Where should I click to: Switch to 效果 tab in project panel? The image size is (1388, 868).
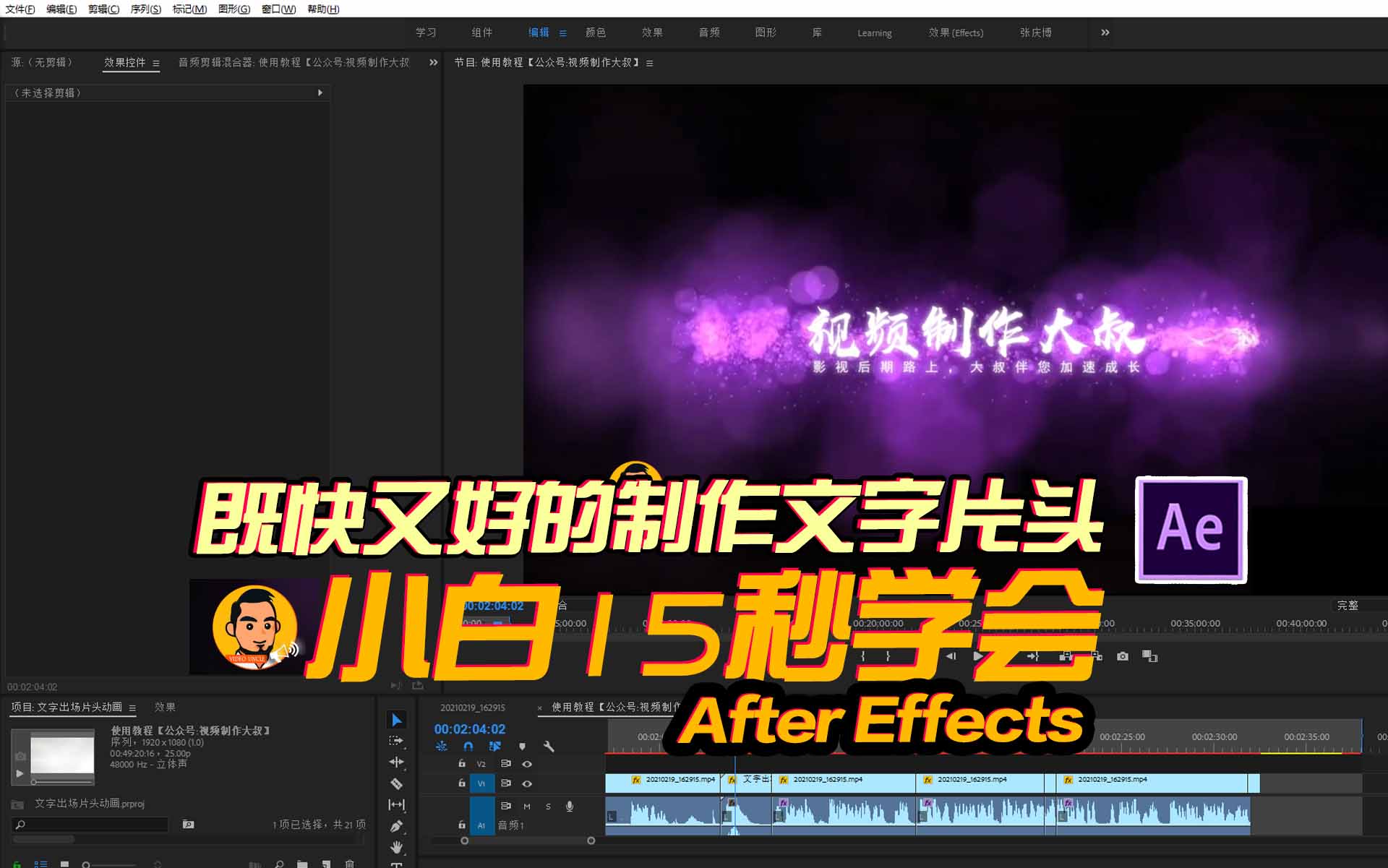pos(165,707)
